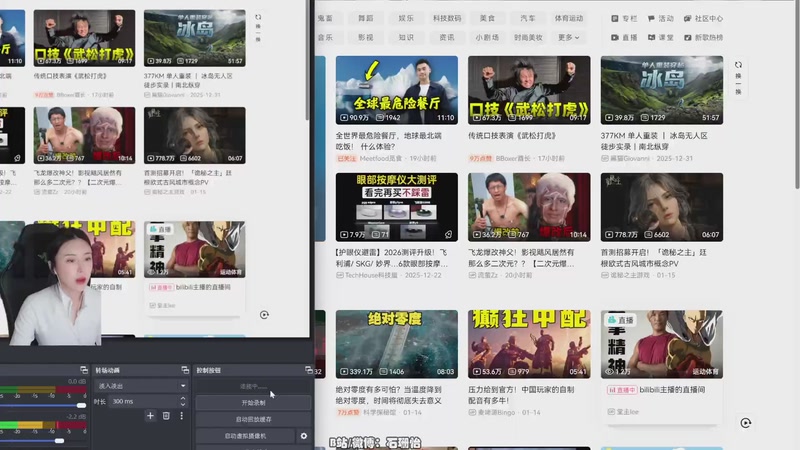Viewport: 800px width, 450px height.
Task: Select the 鬼畜 category tab
Action: pos(325,18)
